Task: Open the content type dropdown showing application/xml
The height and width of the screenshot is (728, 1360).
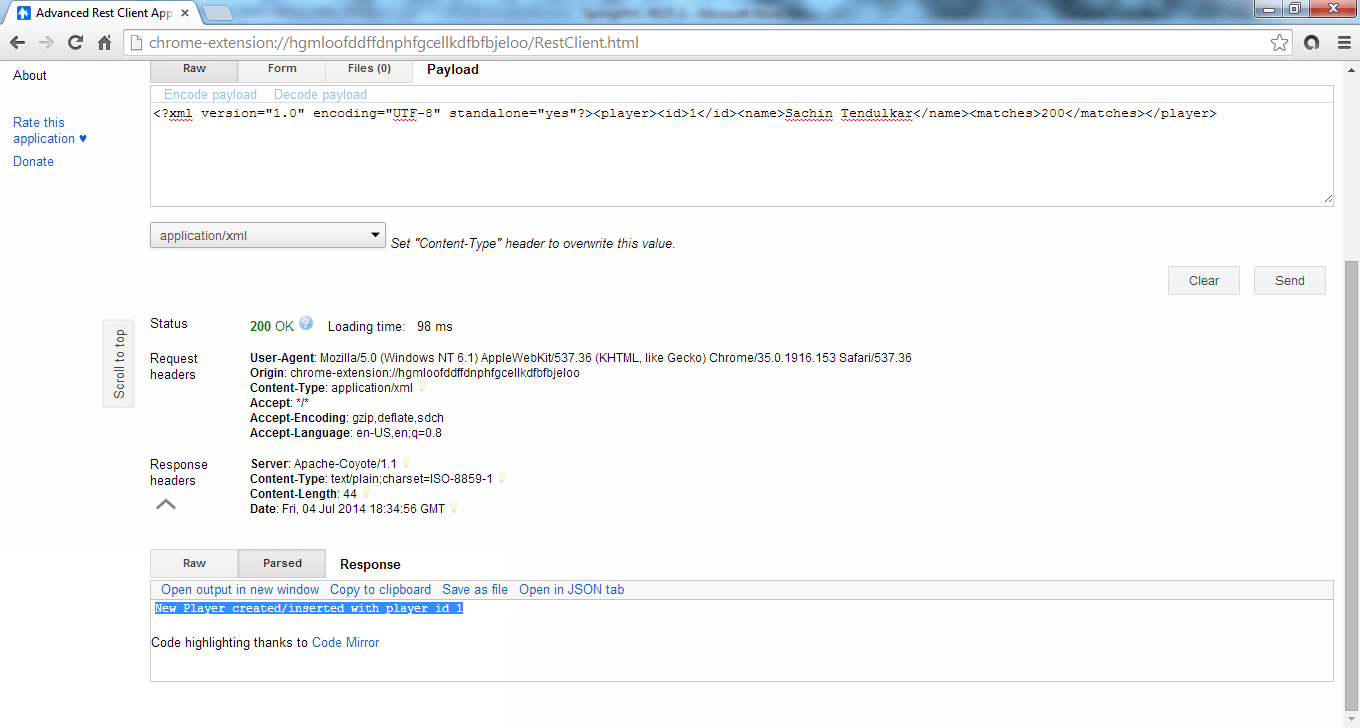Action: [267, 235]
